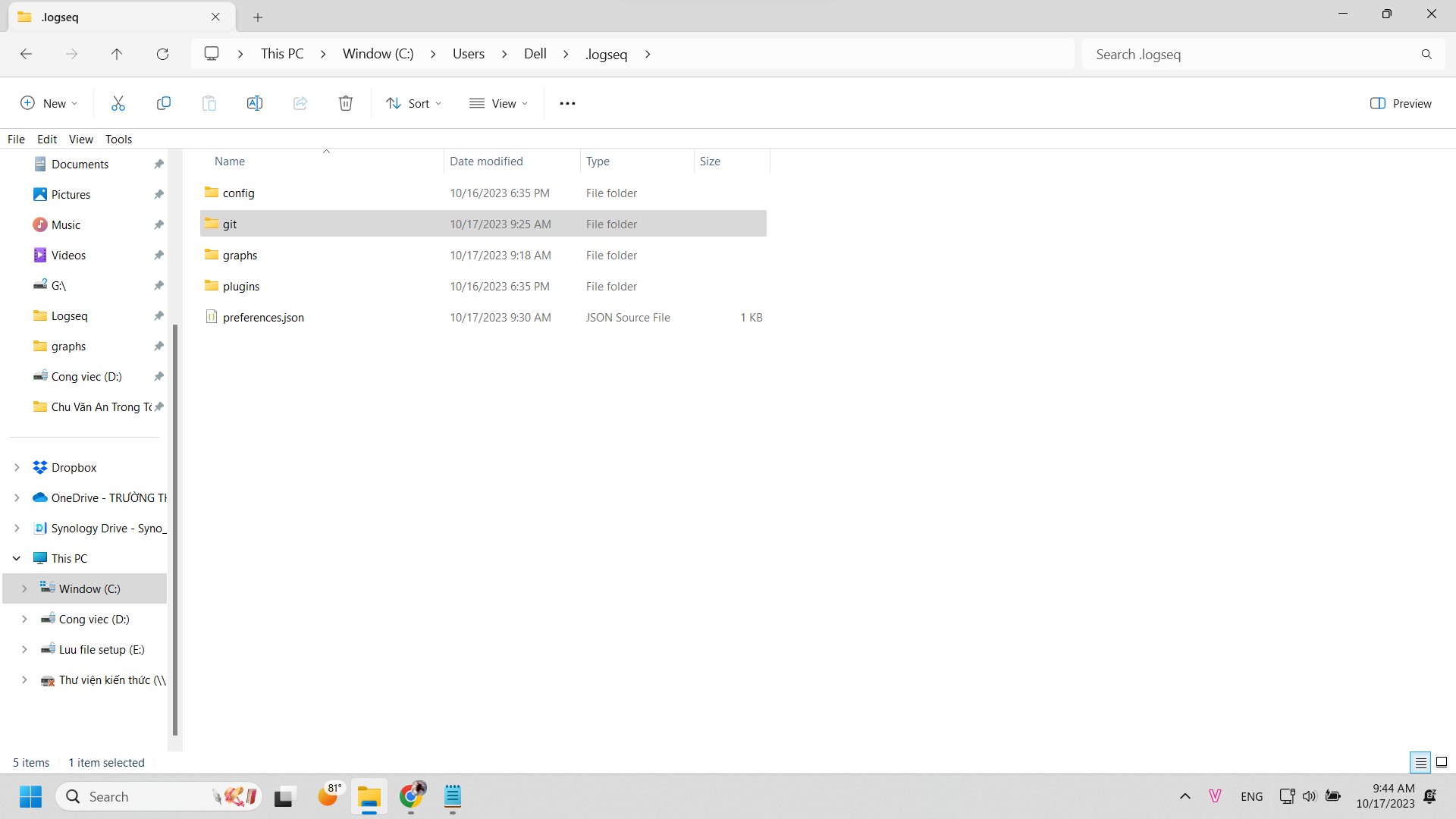
Task: Click the Rename icon in toolbar
Action: [x=254, y=103]
